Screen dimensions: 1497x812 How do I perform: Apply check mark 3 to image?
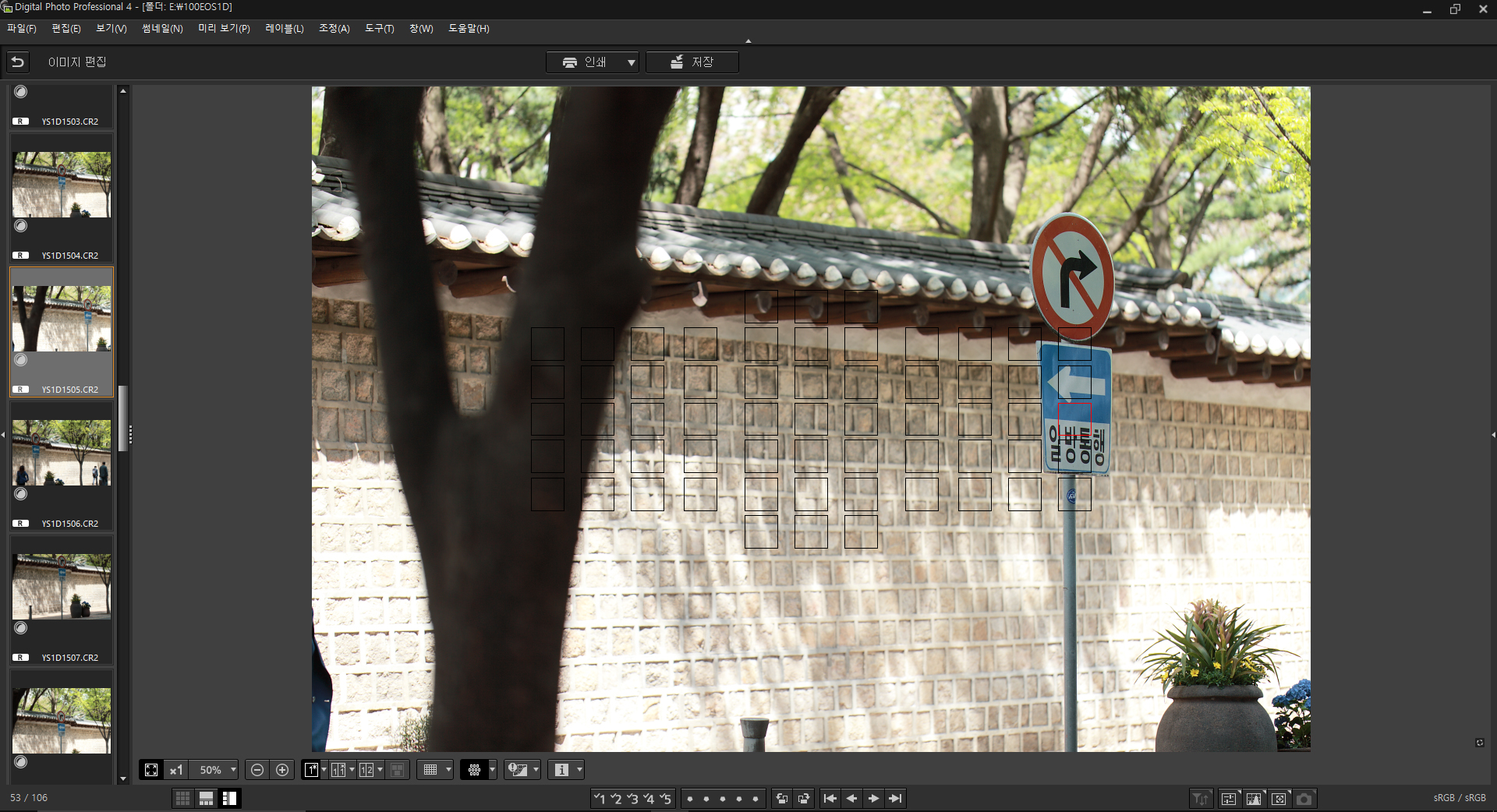pos(632,798)
